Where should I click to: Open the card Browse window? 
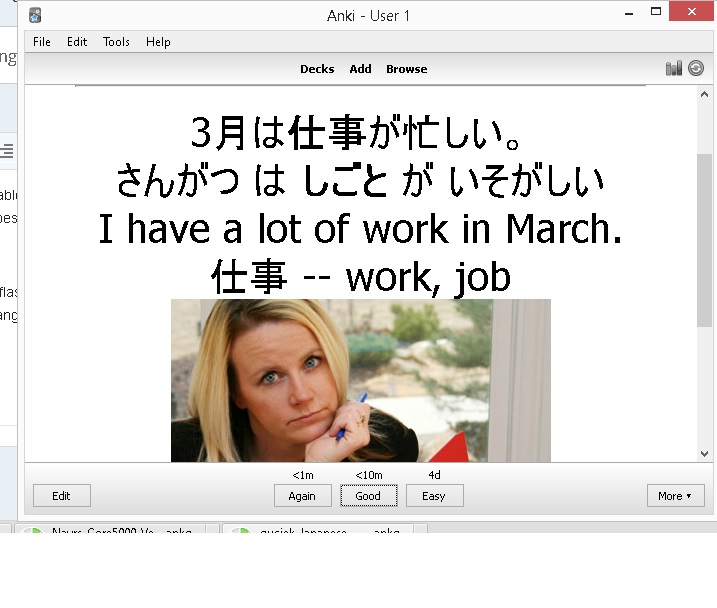pos(406,69)
